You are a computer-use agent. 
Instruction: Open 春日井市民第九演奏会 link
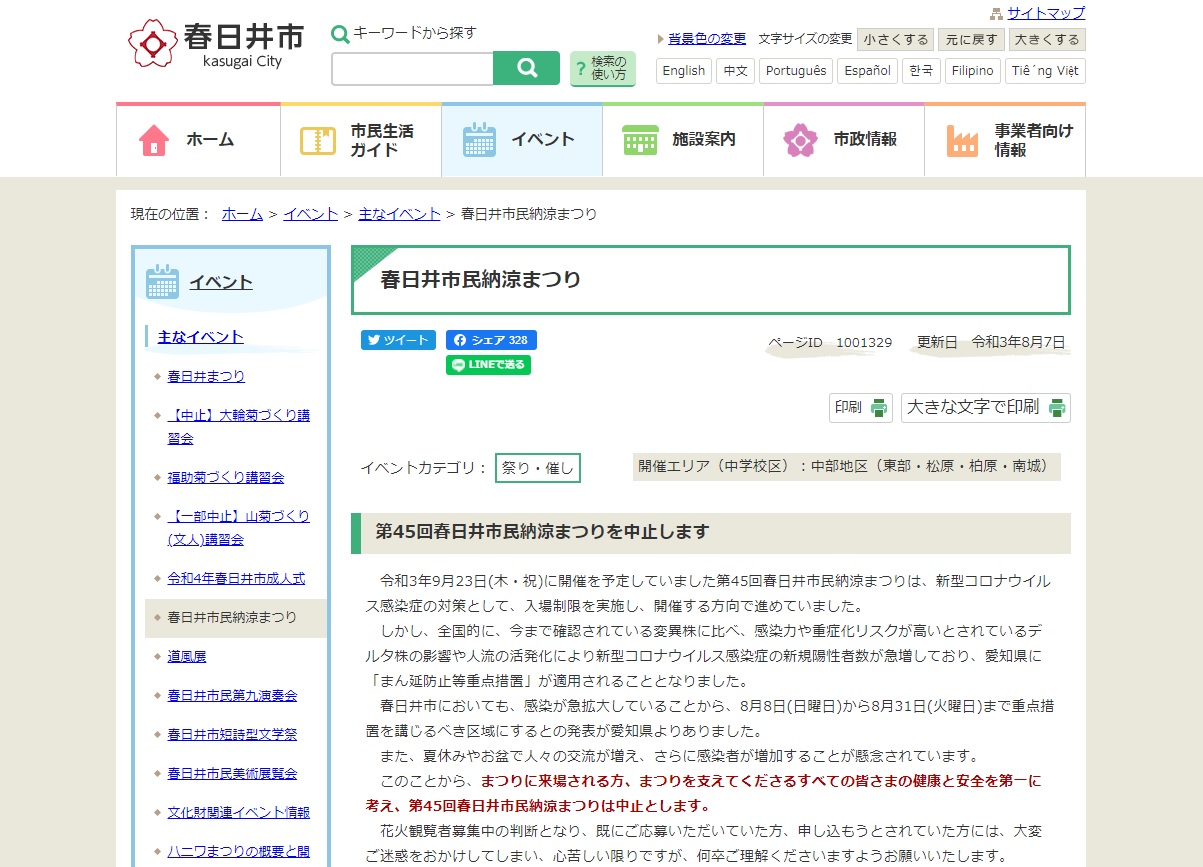(x=232, y=695)
